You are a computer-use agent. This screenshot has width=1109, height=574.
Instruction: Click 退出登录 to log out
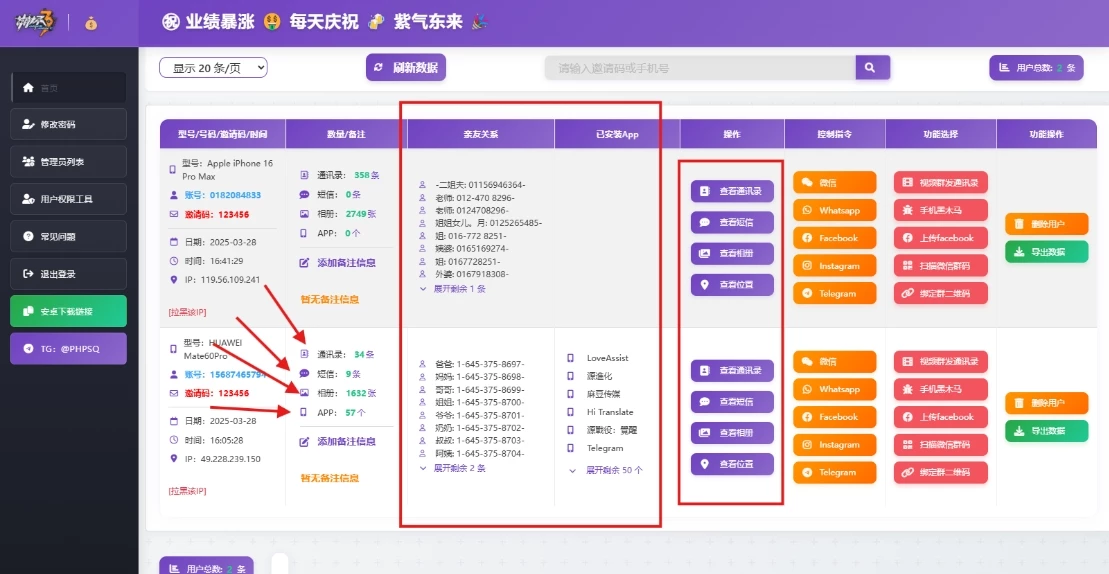(68, 274)
